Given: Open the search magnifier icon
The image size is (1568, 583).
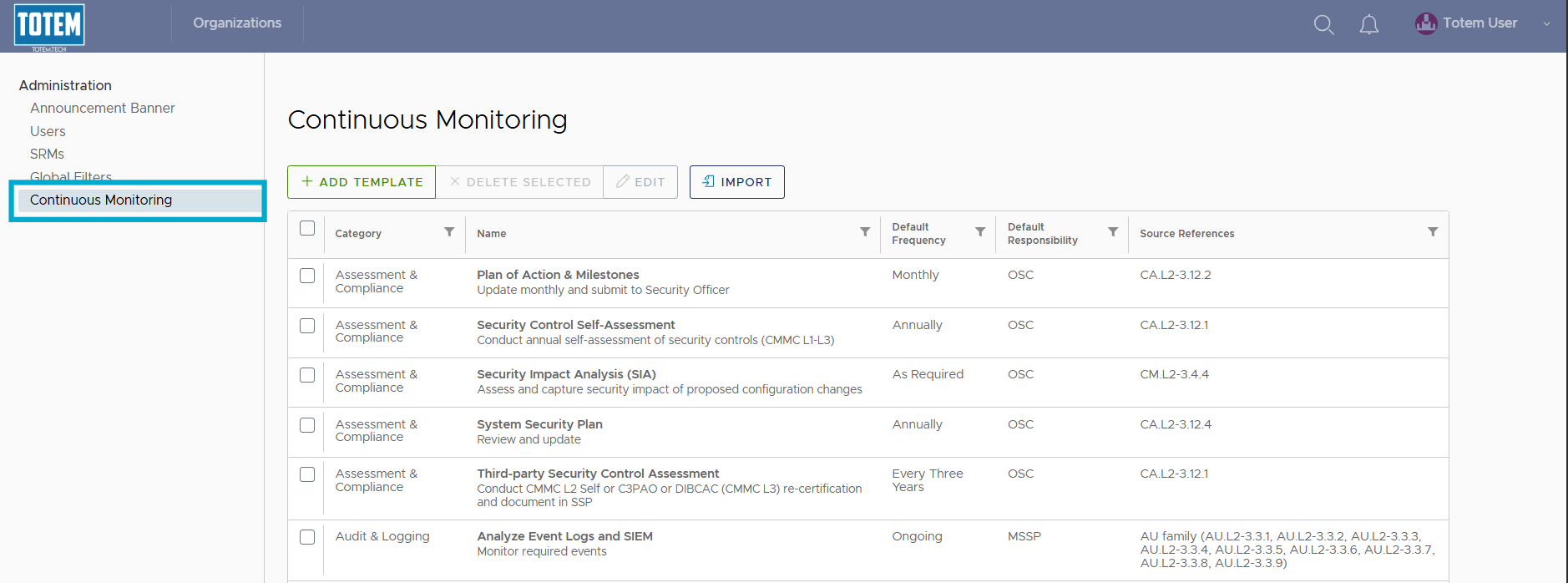Looking at the screenshot, I should 1323,24.
